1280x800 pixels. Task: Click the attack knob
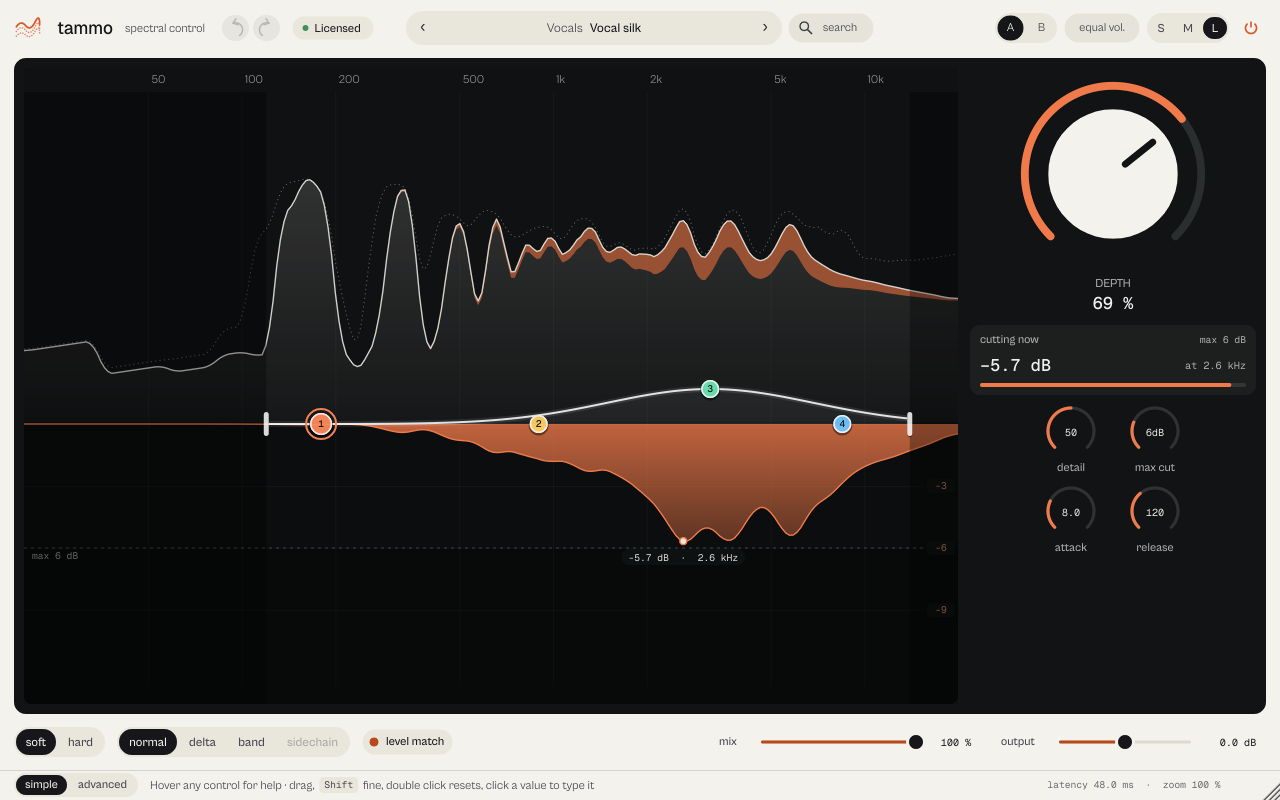(x=1071, y=511)
